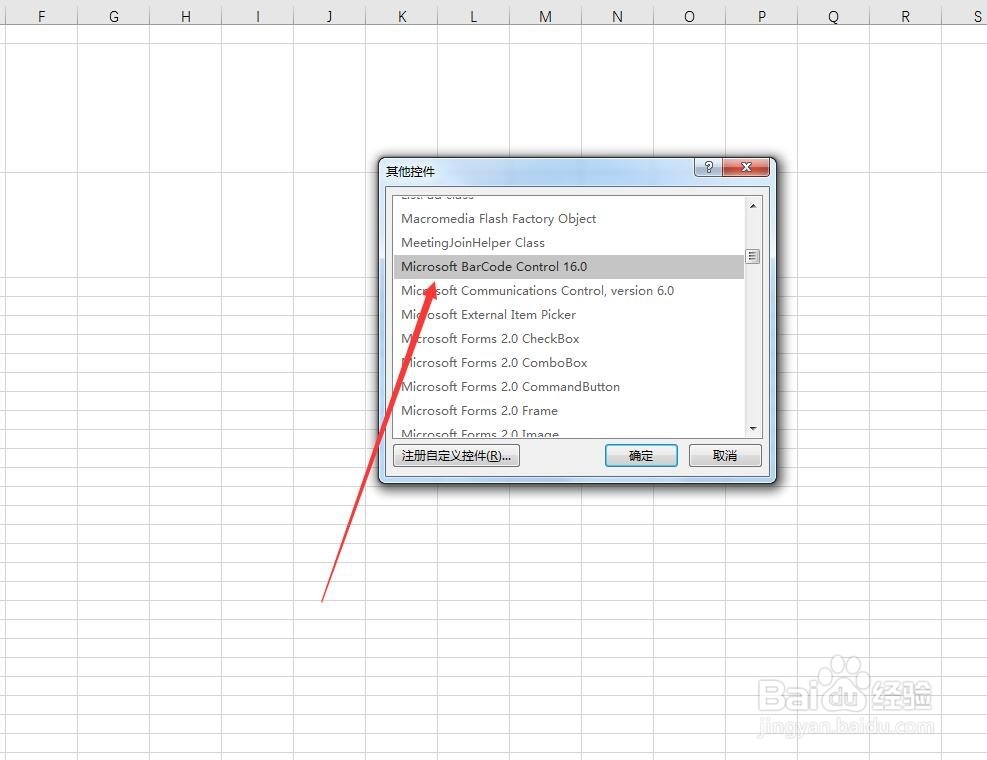Viewport: 987px width, 760px height.
Task: Select Microsoft Forms 2.0 ComboBox
Action: (568, 362)
